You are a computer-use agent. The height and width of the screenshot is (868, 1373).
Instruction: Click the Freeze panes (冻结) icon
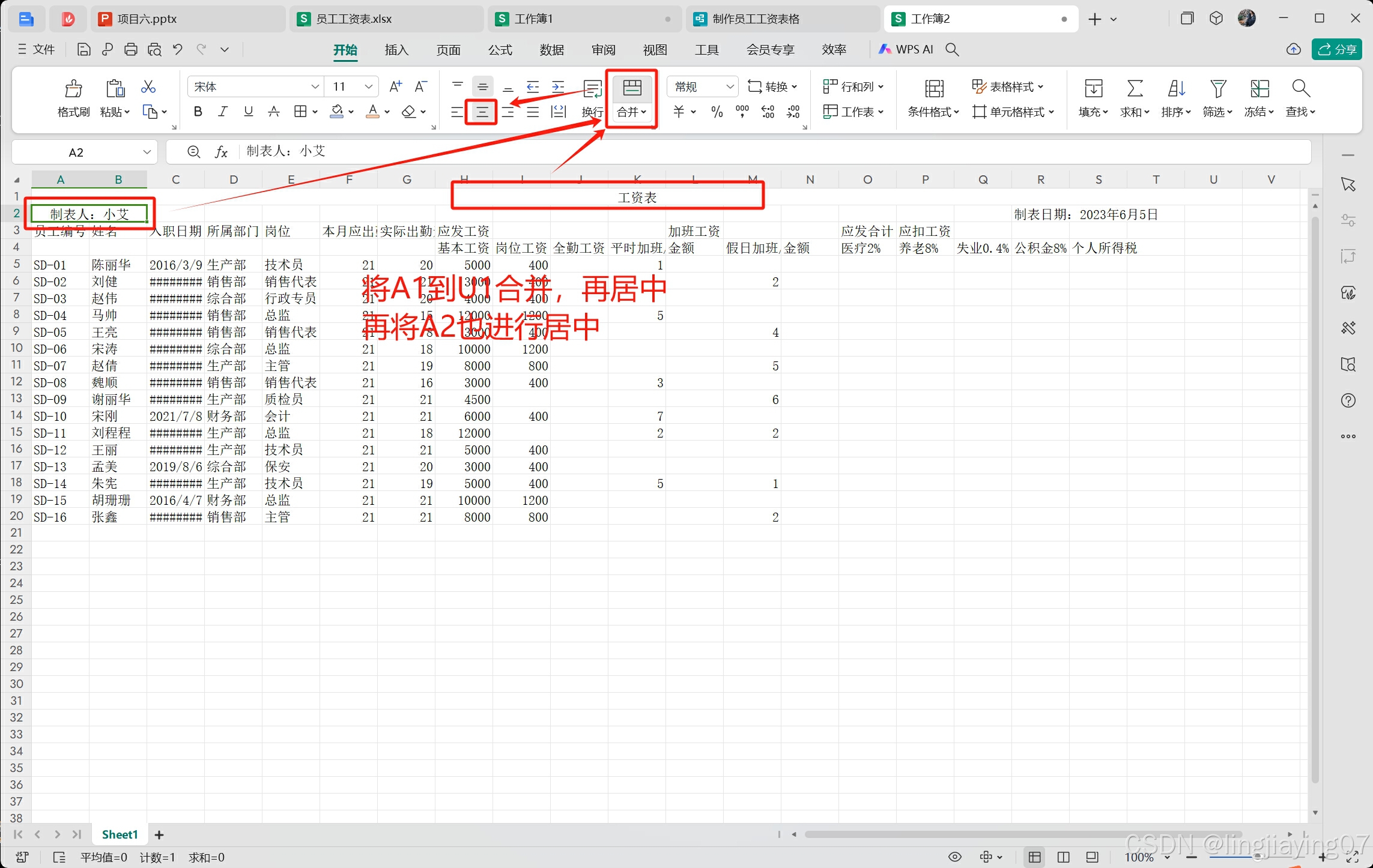pos(1259,89)
